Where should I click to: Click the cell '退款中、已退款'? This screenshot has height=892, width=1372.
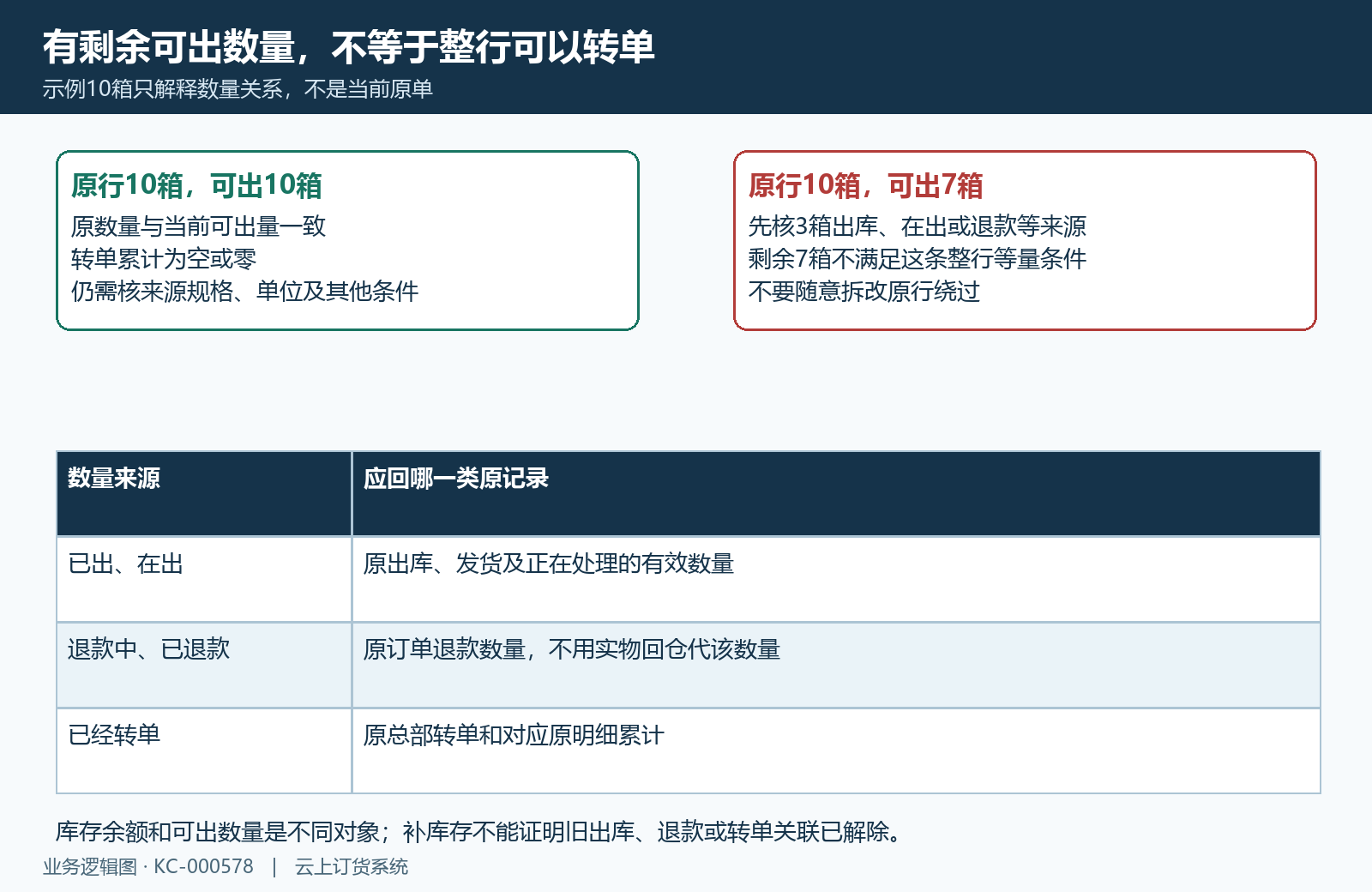204,666
